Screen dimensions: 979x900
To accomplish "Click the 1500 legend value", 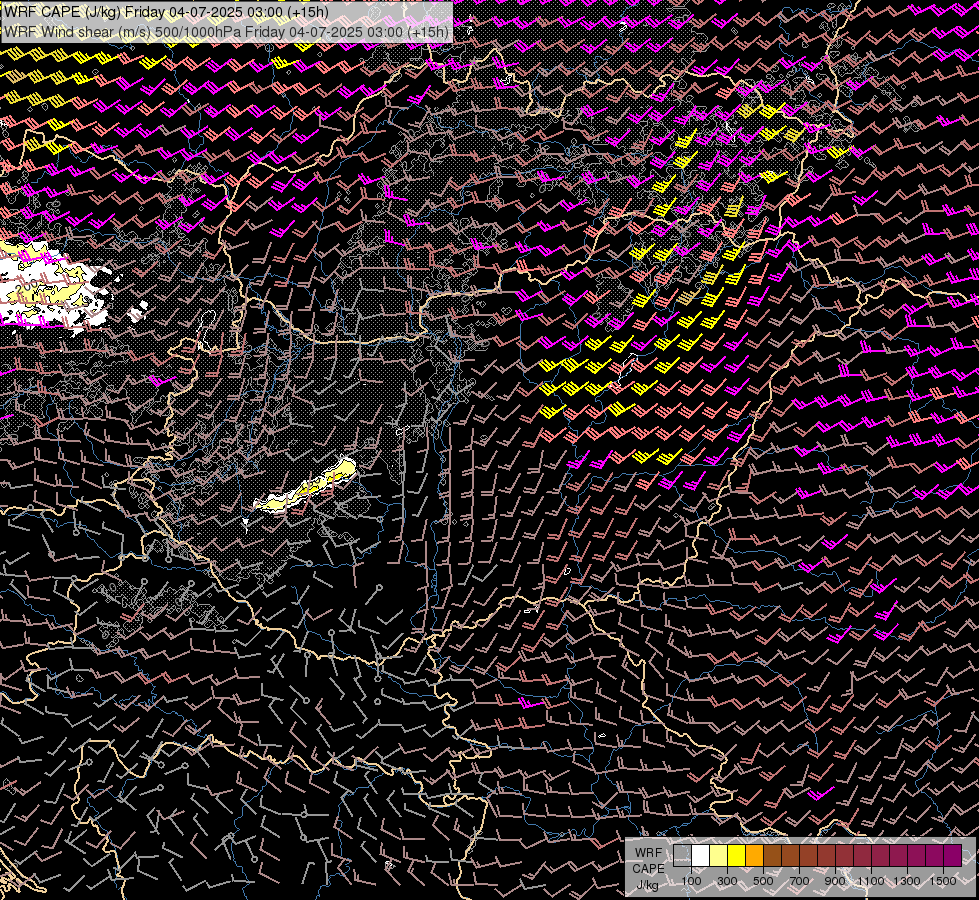I will click(x=943, y=881).
